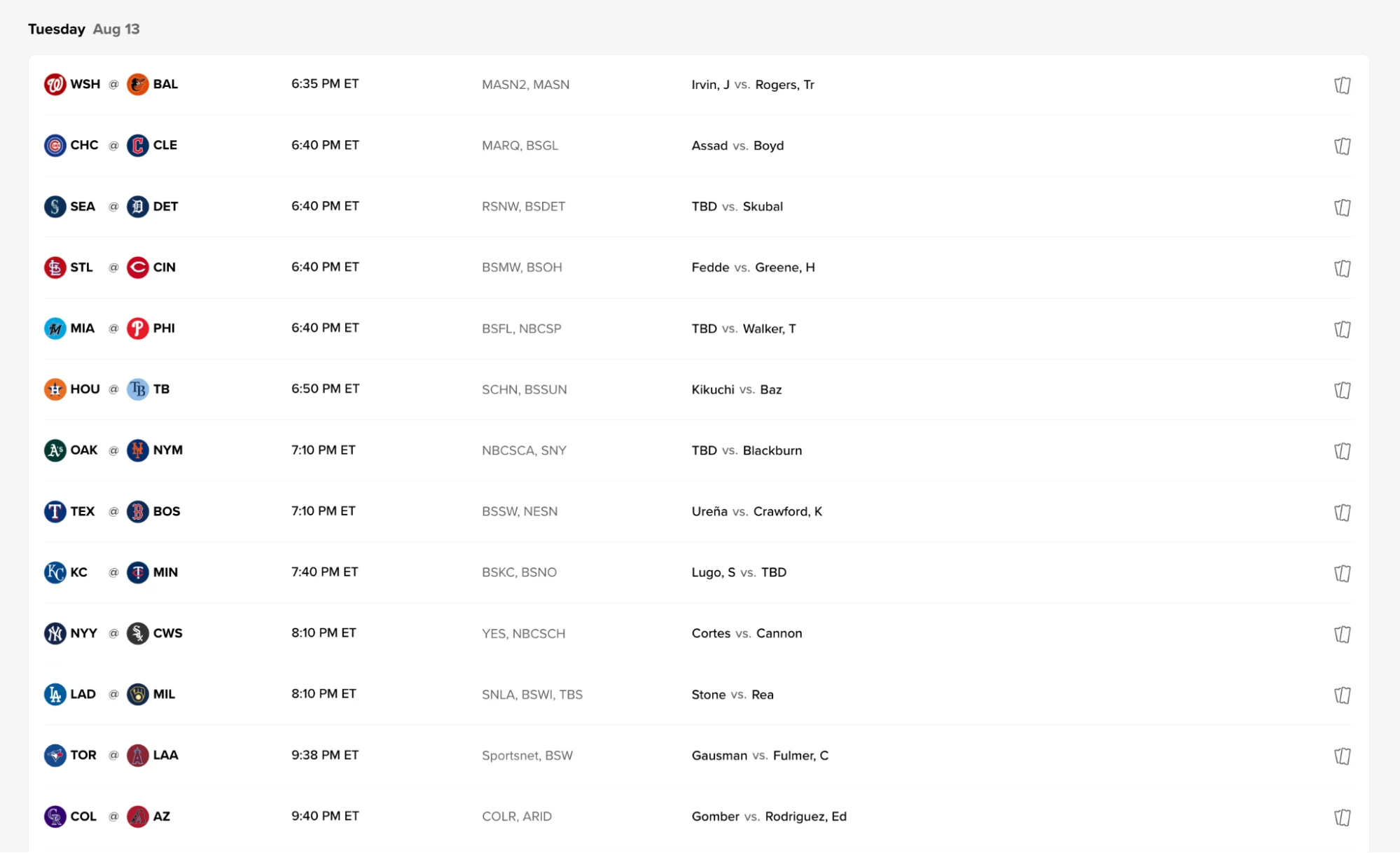Viewport: 1400px width, 853px height.
Task: Select the Chicago Cubs logo
Action: tap(55, 145)
